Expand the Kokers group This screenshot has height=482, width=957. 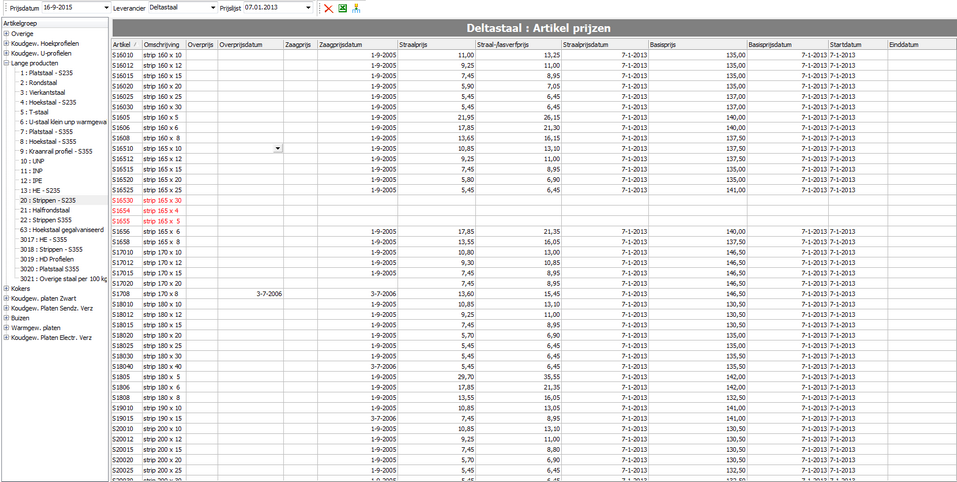[6, 289]
